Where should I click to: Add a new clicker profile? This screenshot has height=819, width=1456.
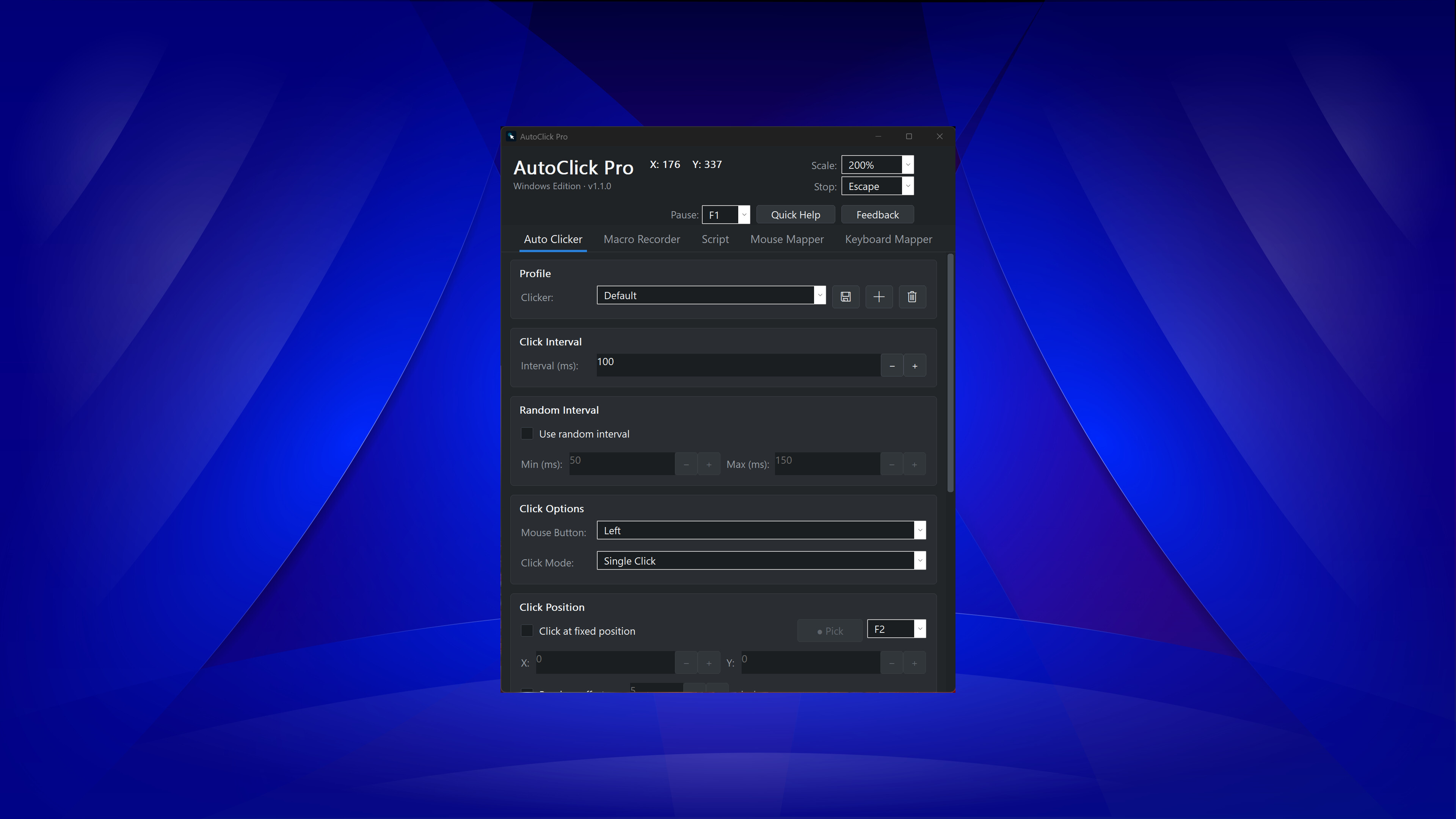[x=879, y=297]
